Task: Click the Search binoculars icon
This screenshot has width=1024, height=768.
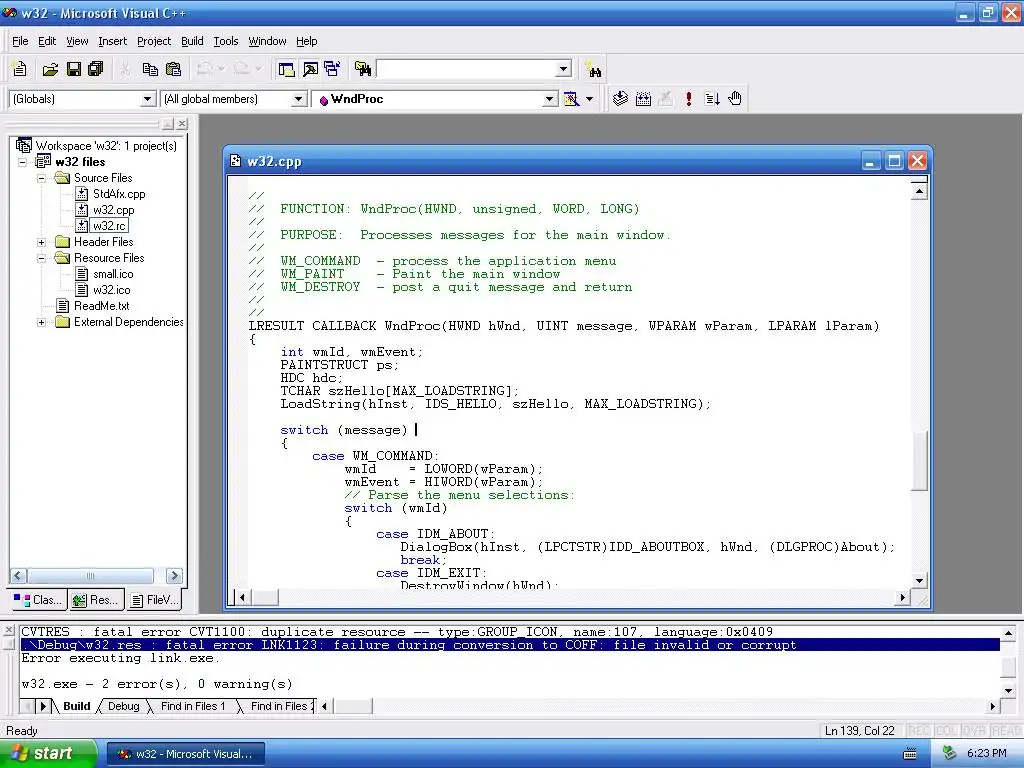Action: (x=594, y=69)
